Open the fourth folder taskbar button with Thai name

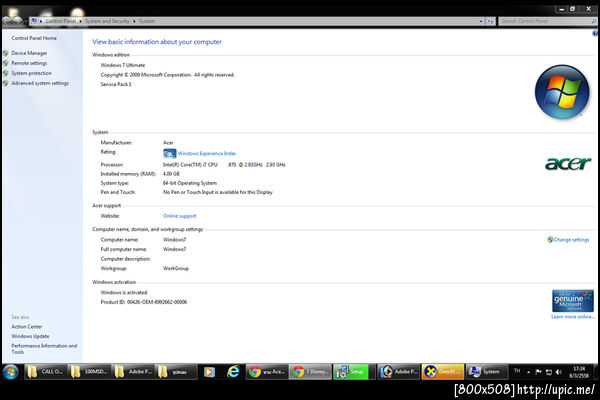point(176,372)
